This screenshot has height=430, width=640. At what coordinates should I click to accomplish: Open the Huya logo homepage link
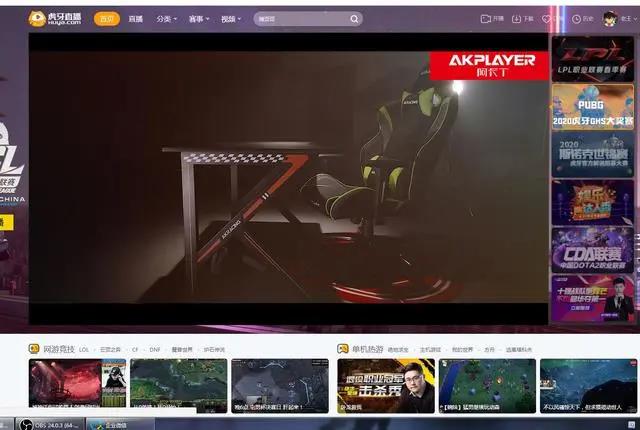tap(55, 18)
